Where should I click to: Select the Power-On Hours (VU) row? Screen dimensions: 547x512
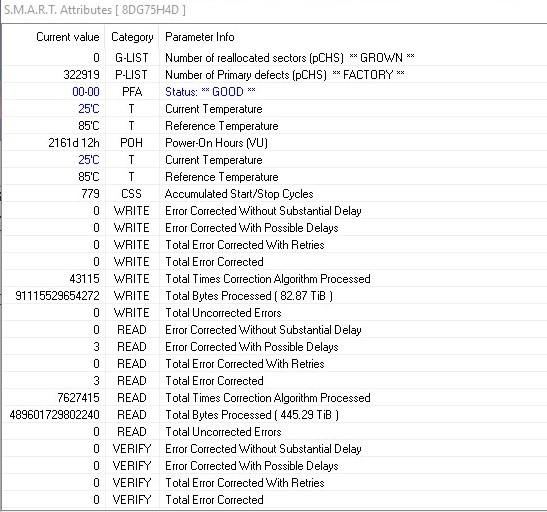(275, 143)
